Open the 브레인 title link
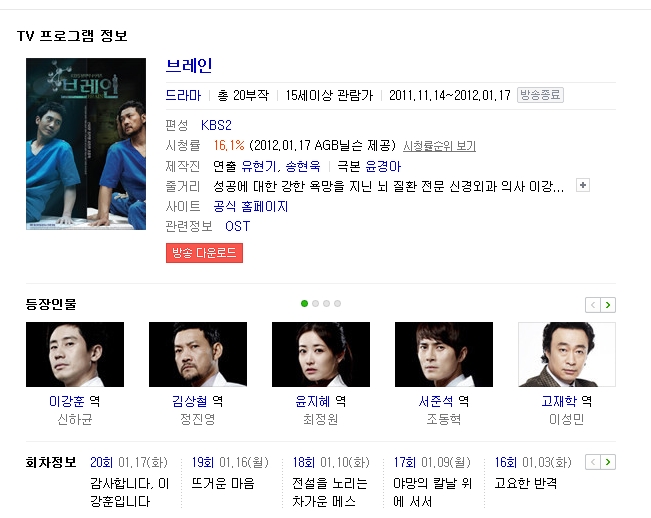The image size is (651, 518). pos(189,66)
